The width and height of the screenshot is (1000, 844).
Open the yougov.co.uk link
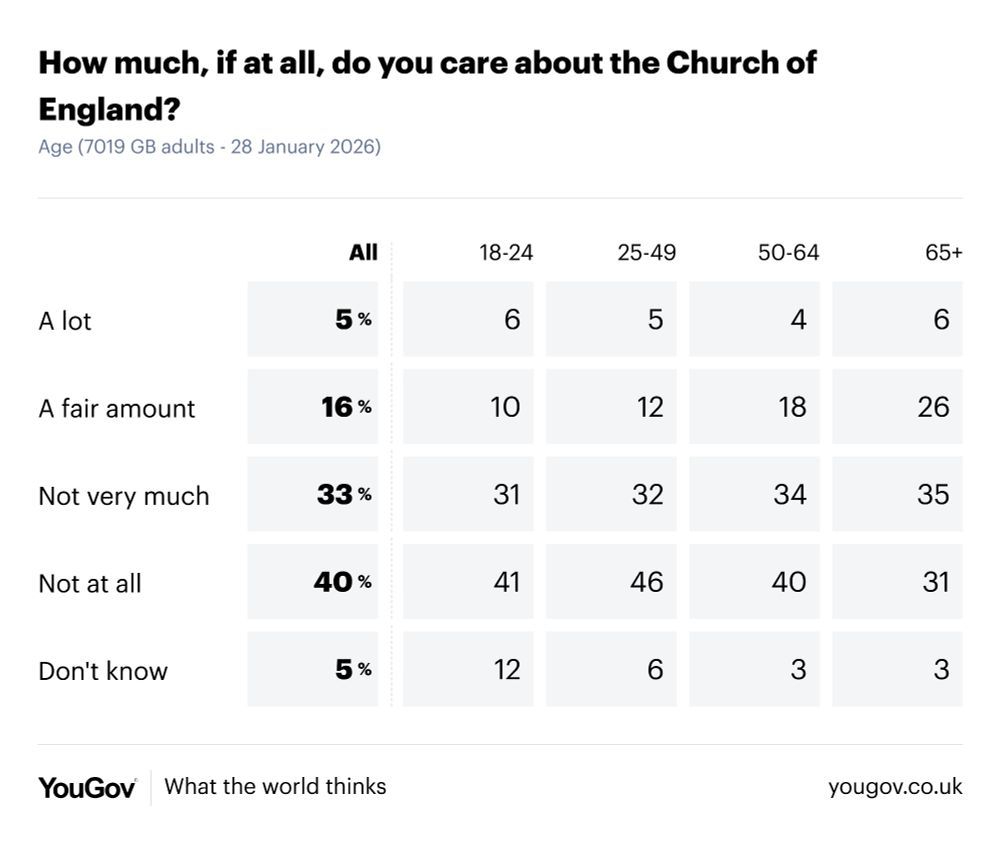tap(895, 787)
